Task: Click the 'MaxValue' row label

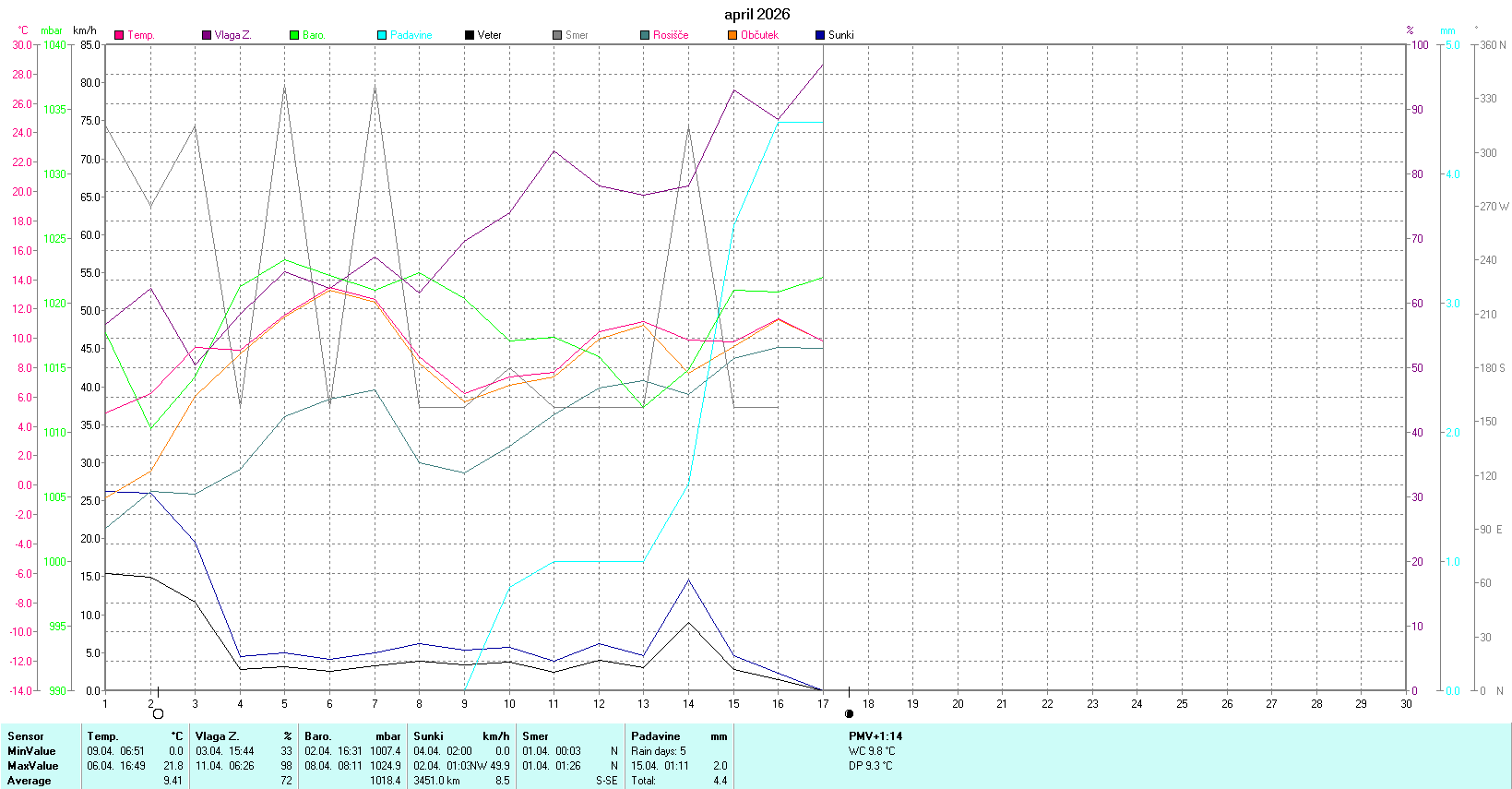Action: pyautogui.click(x=33, y=766)
